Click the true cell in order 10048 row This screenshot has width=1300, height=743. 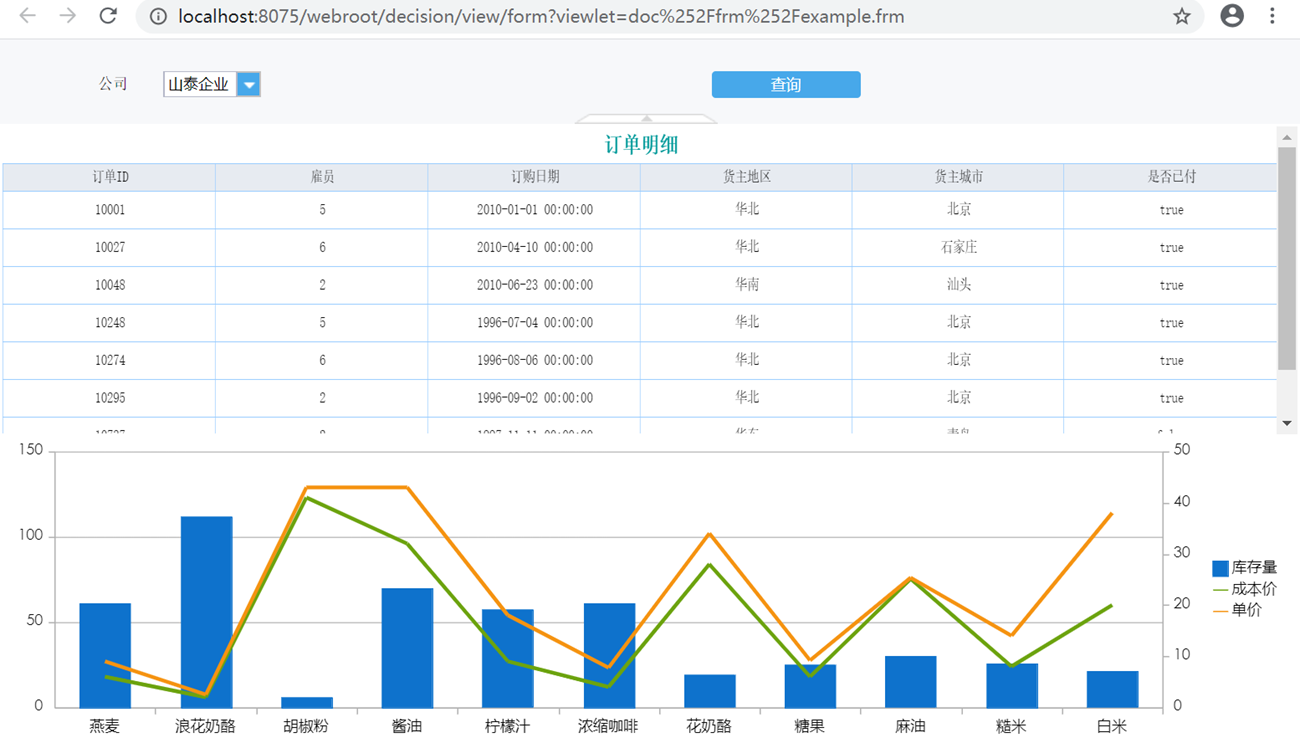click(1171, 285)
